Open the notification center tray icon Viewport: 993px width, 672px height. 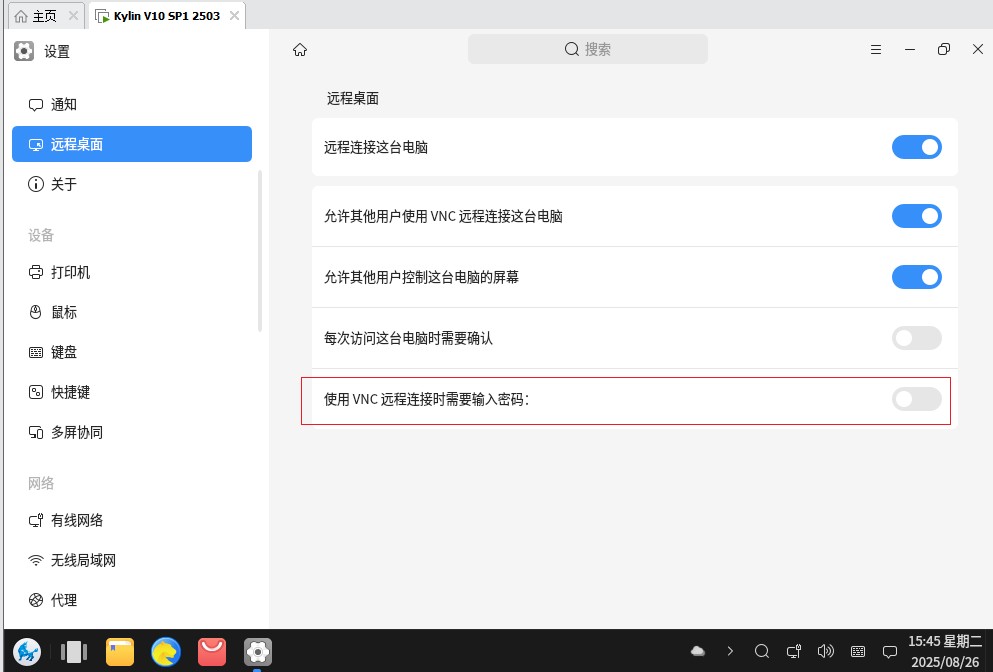[x=890, y=651]
